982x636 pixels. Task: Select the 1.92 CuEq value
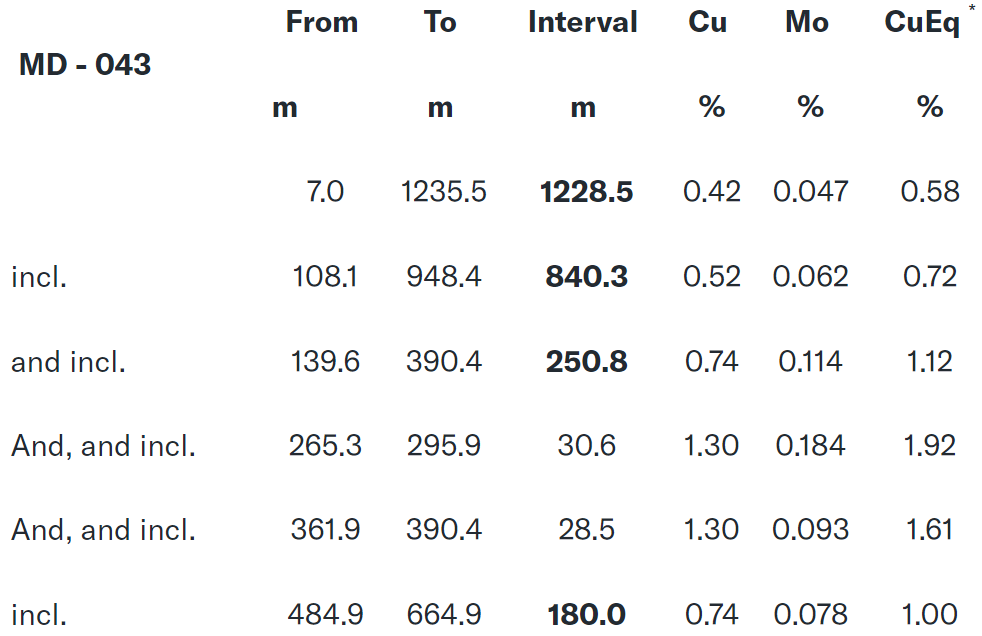pyautogui.click(x=929, y=446)
